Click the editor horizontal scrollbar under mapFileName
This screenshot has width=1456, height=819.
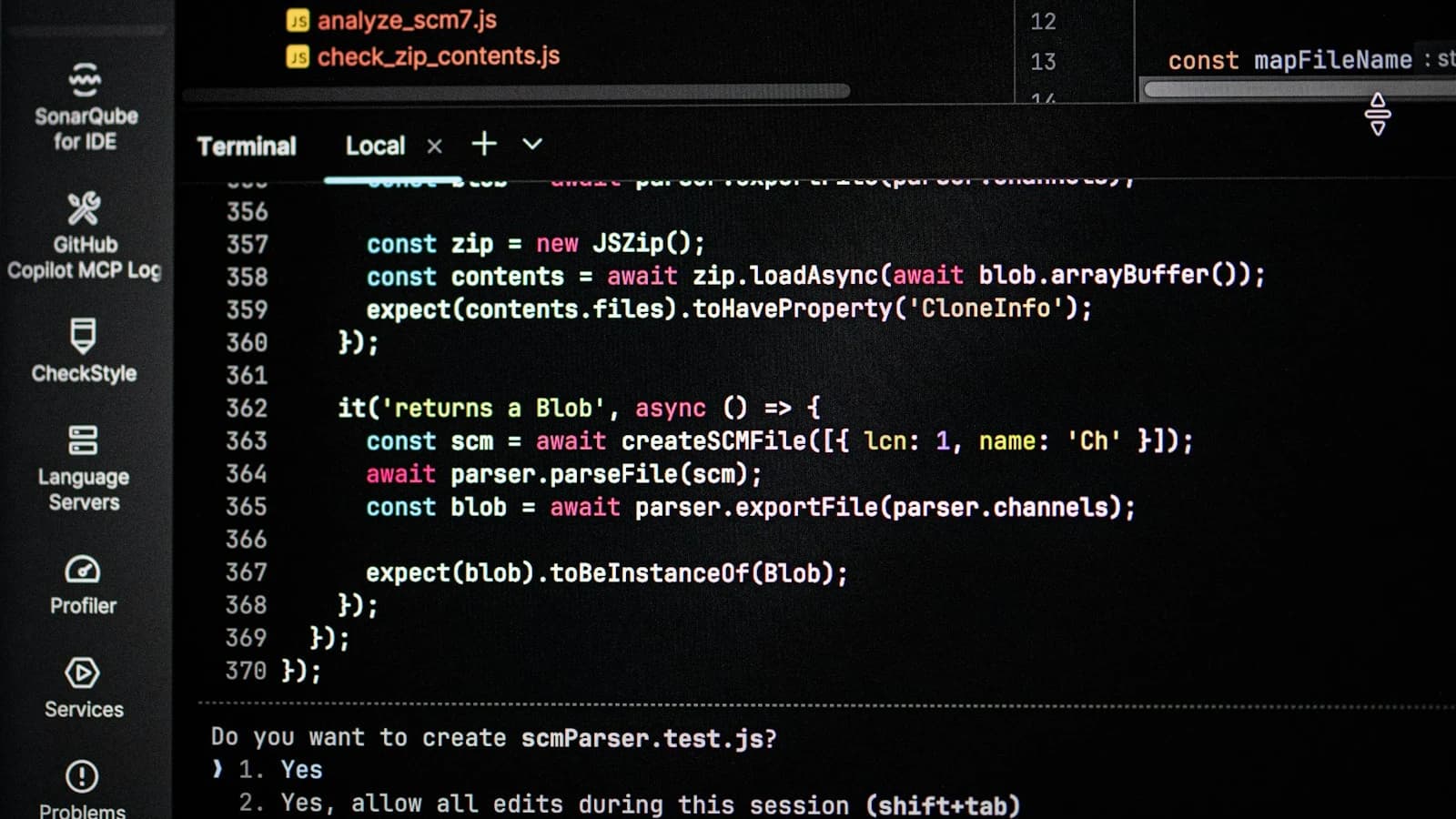(1299, 89)
